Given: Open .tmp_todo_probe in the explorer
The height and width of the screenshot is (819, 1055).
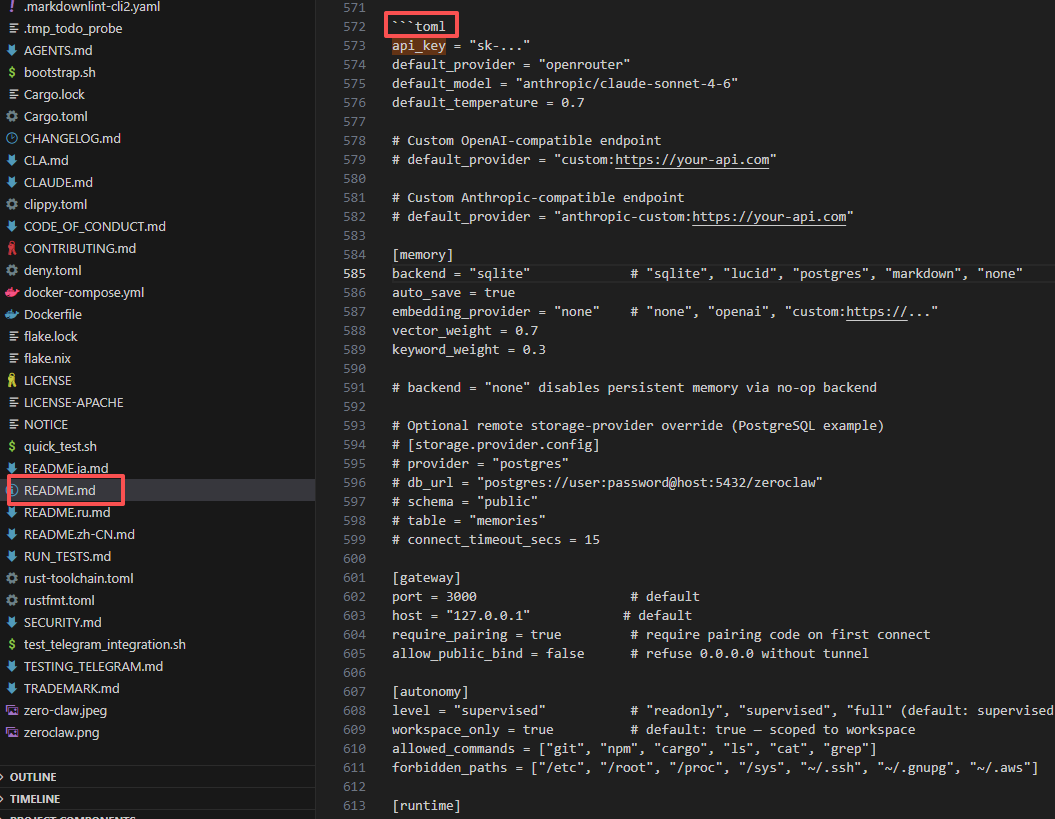Looking at the screenshot, I should pyautogui.click(x=73, y=28).
